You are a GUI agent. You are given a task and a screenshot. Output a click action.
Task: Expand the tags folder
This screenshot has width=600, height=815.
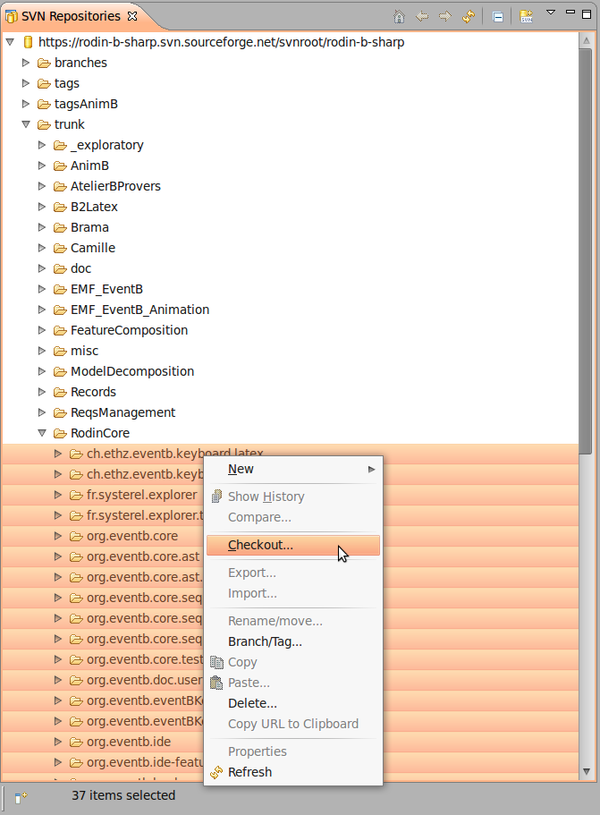click(x=25, y=83)
